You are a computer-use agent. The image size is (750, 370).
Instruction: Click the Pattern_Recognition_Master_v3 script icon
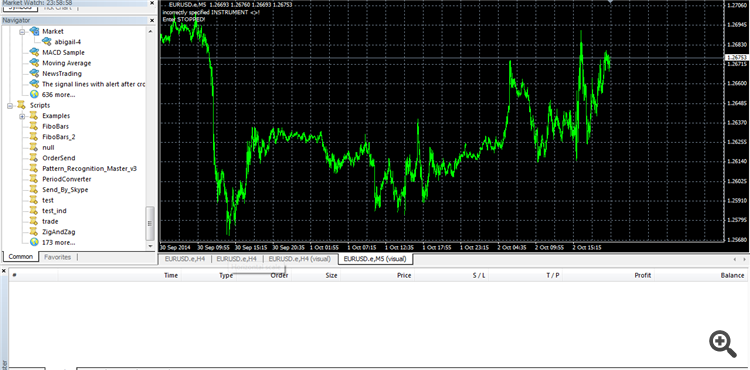click(x=33, y=168)
